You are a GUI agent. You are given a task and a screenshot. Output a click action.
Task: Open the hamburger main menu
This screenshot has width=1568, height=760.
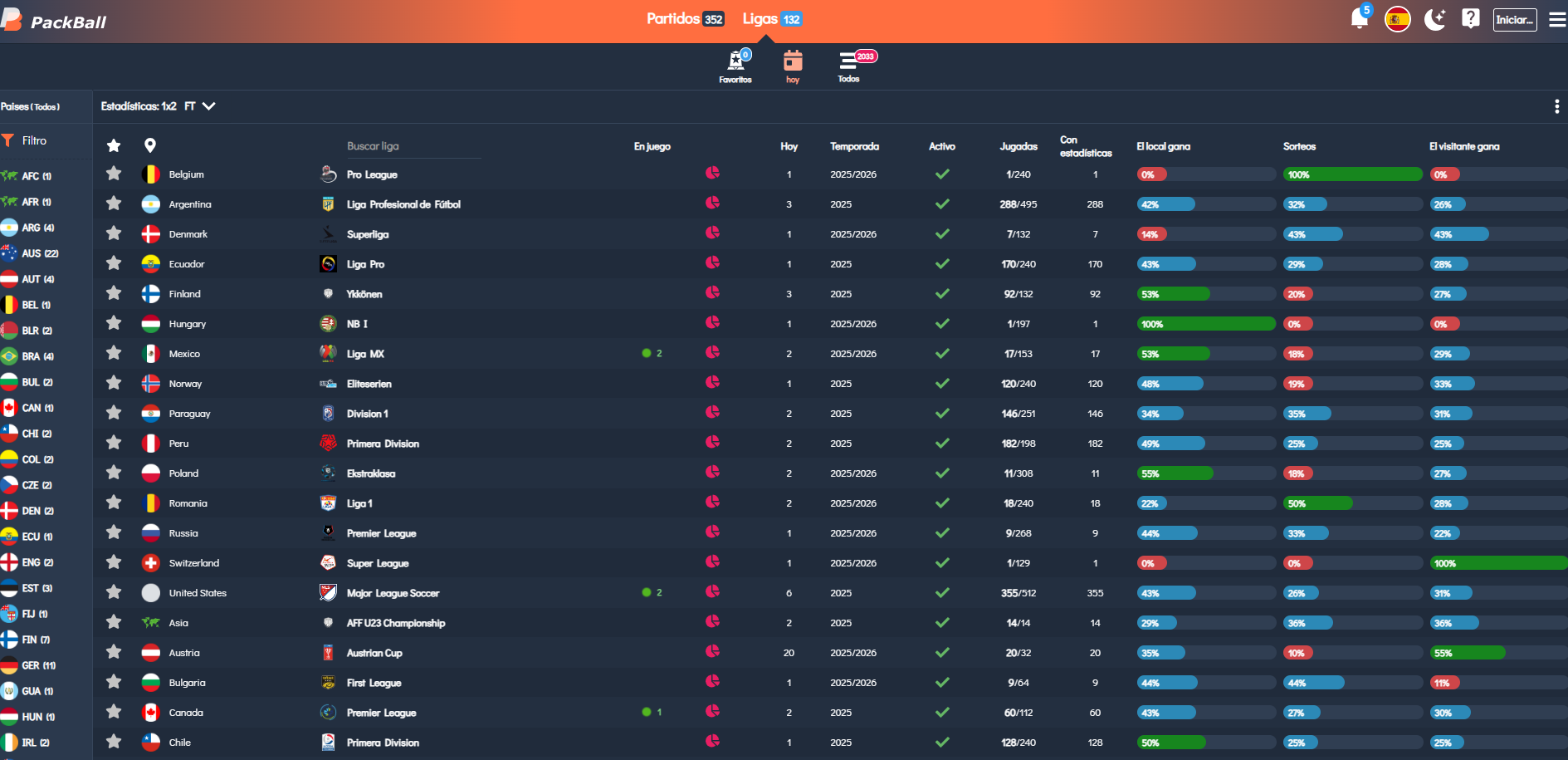pos(1557,19)
